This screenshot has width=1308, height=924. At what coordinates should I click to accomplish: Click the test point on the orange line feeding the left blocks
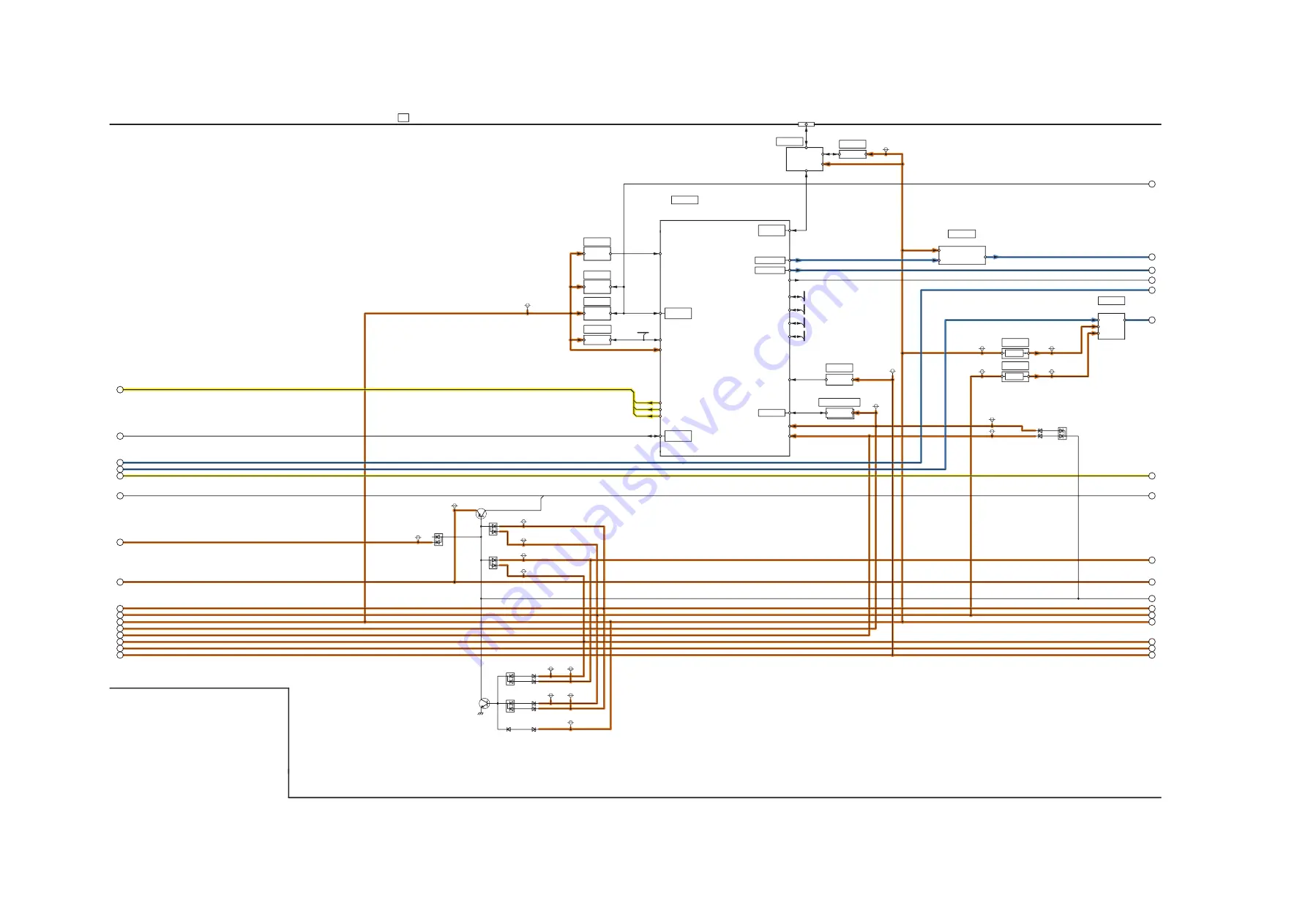tap(527, 307)
